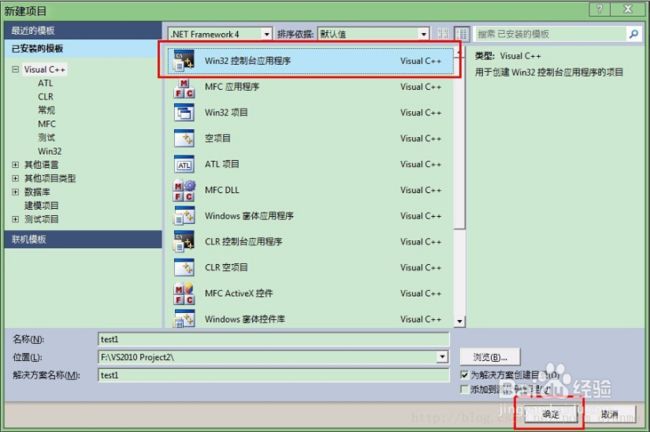The width and height of the screenshot is (650, 432).
Task: Click the 浏览(B)... button
Action: 490,357
